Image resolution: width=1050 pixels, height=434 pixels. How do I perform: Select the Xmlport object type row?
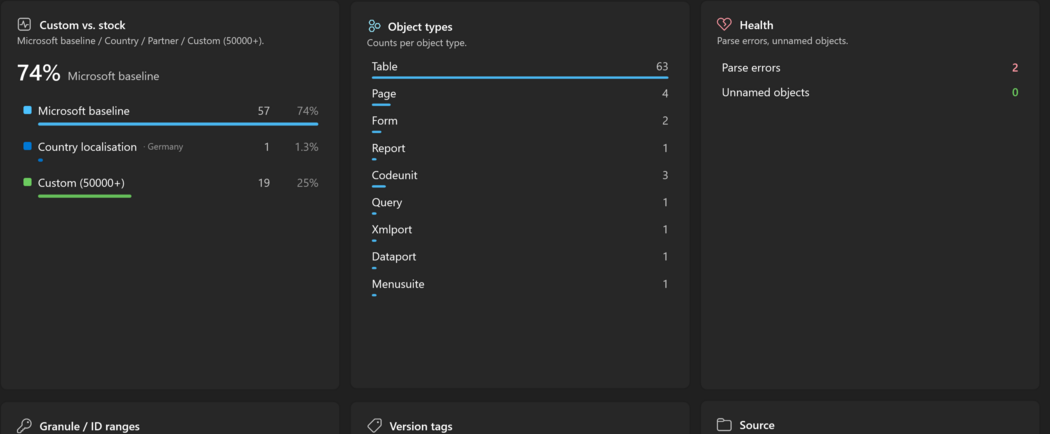pos(520,233)
